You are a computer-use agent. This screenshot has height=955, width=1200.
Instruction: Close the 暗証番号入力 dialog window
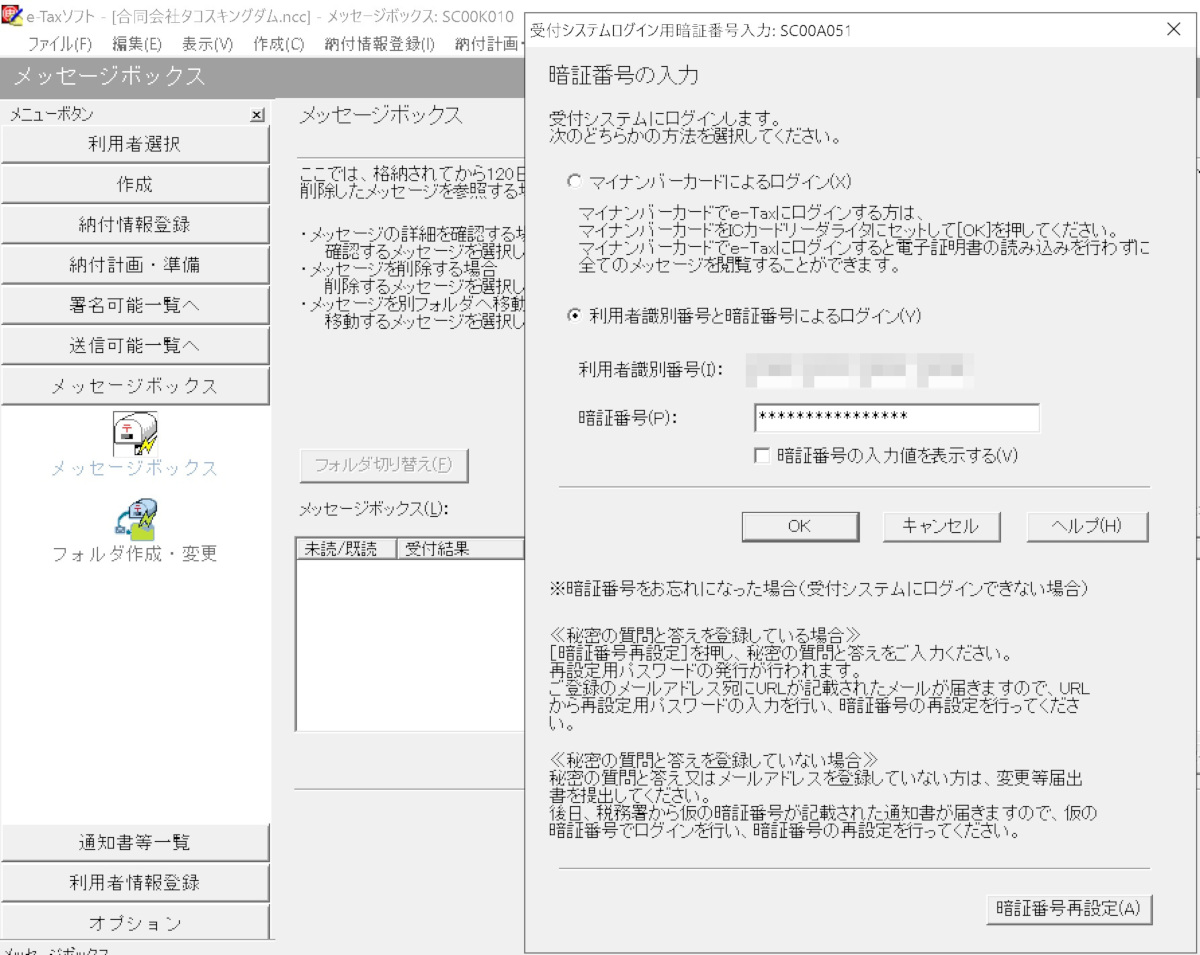(1173, 30)
